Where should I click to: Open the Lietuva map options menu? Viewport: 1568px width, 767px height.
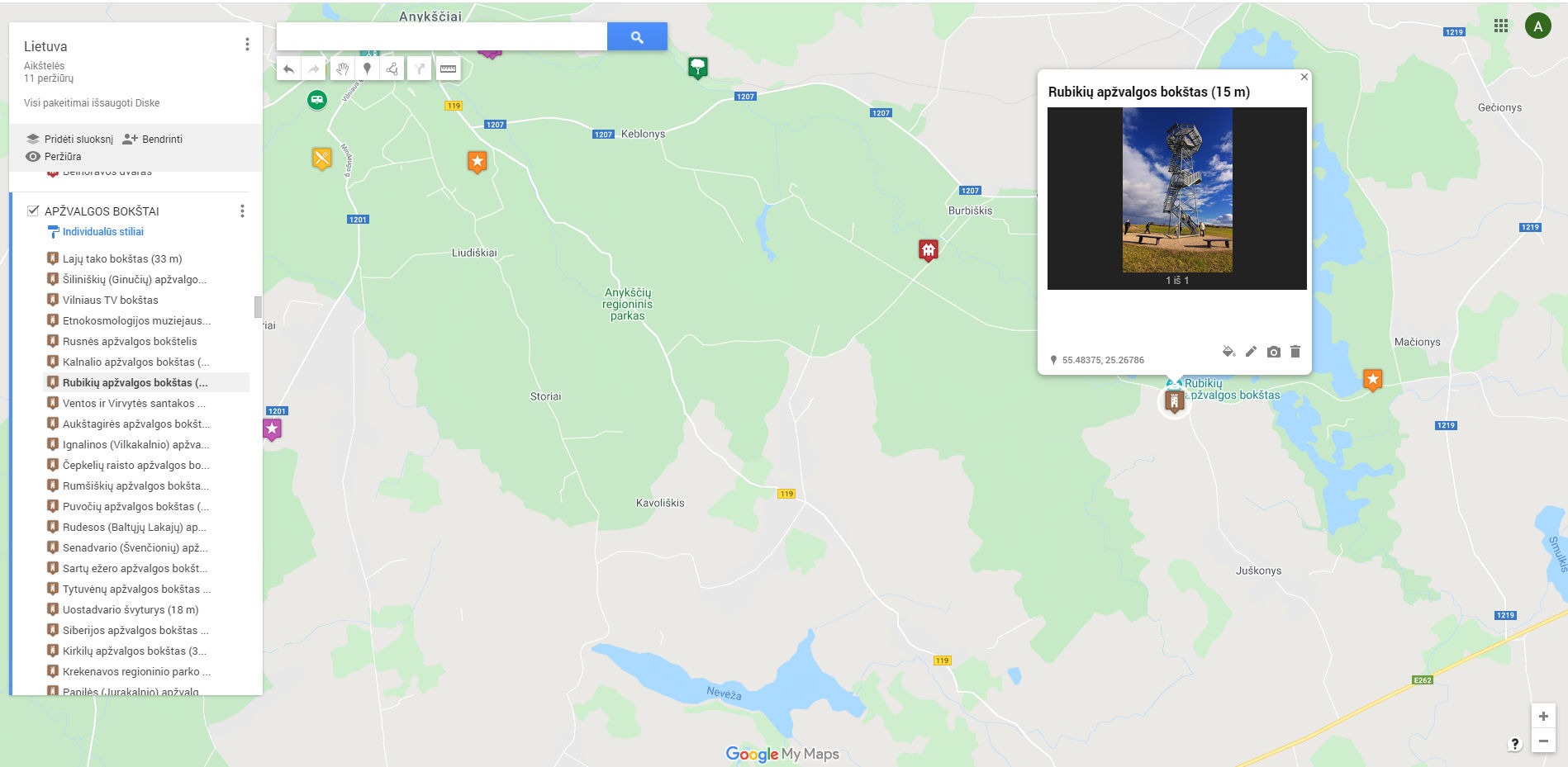tap(247, 45)
